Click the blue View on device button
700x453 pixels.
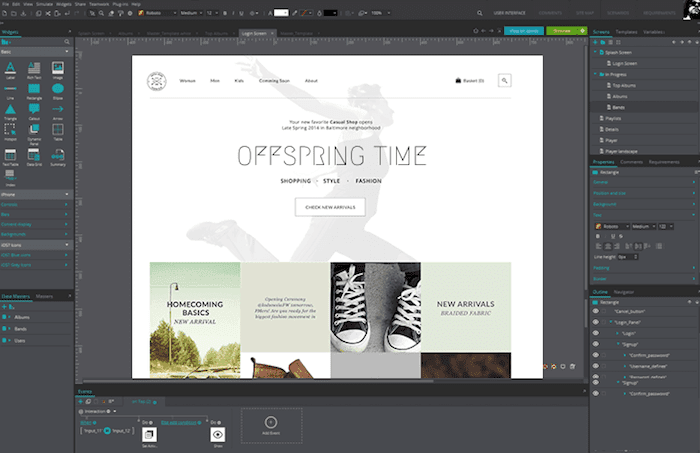click(x=524, y=31)
